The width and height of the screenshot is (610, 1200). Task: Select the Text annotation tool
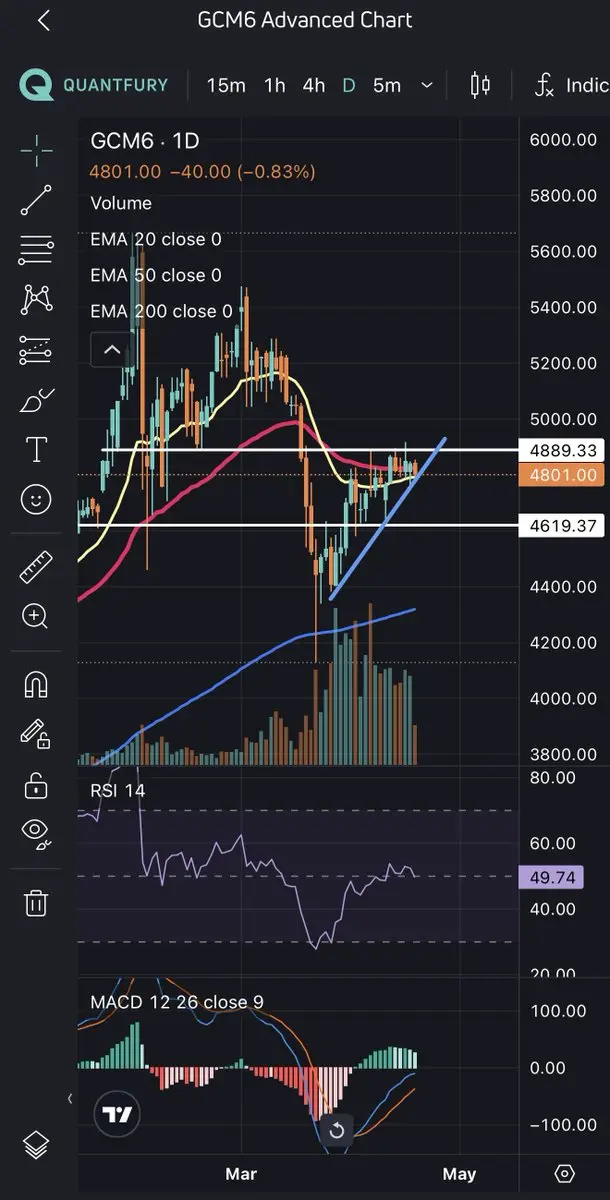pos(36,449)
